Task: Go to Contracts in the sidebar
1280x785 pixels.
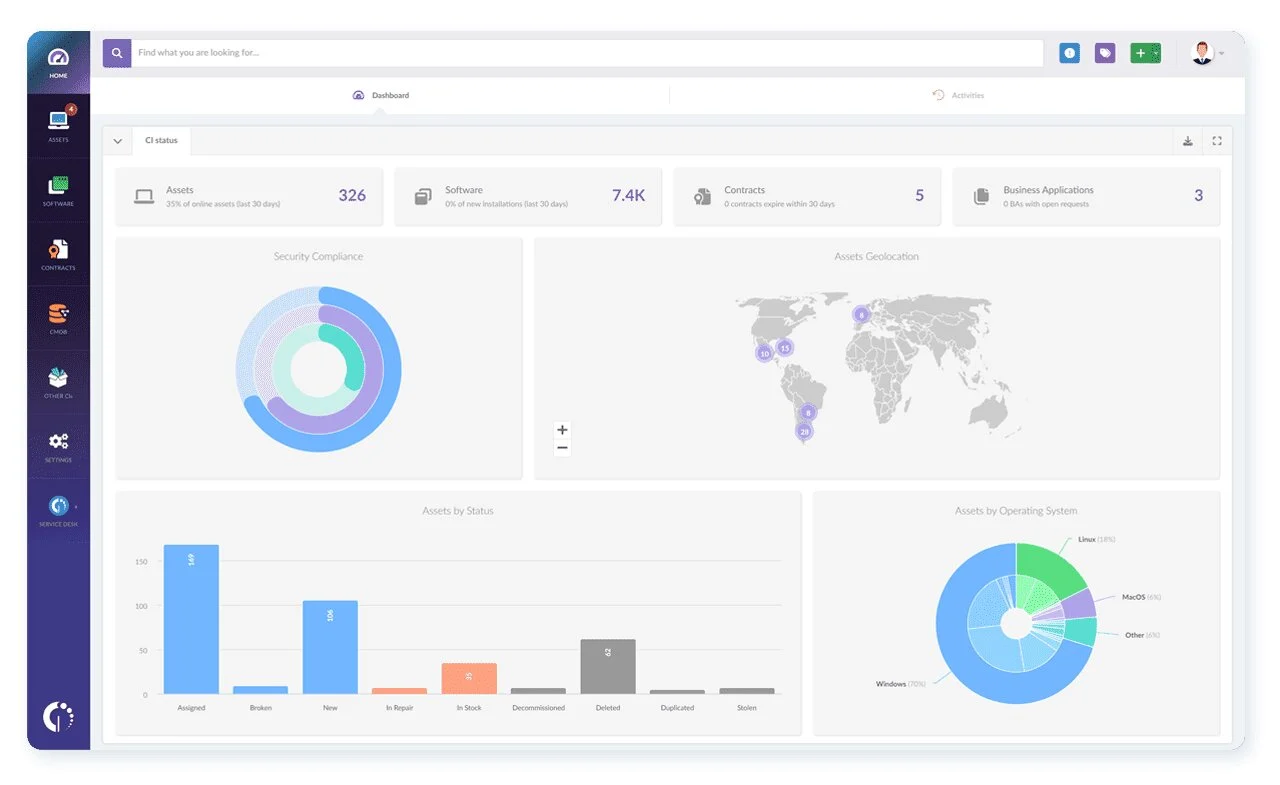Action: tap(58, 253)
